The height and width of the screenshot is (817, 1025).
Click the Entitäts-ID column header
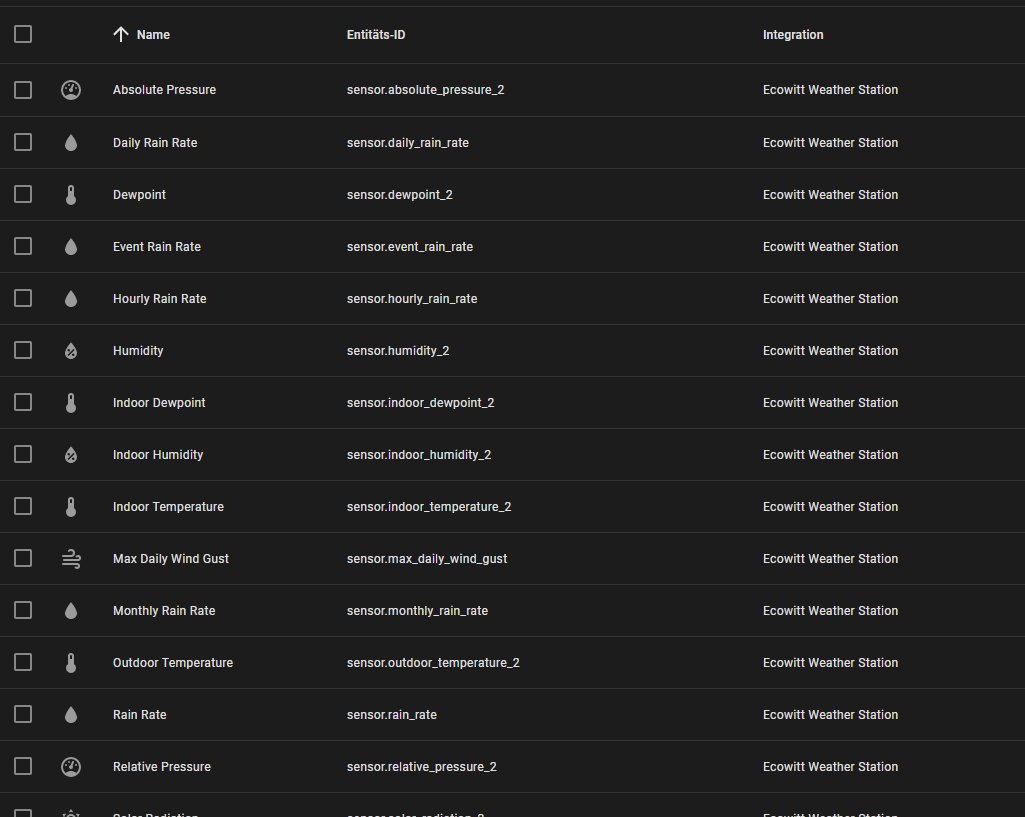pyautogui.click(x=375, y=33)
